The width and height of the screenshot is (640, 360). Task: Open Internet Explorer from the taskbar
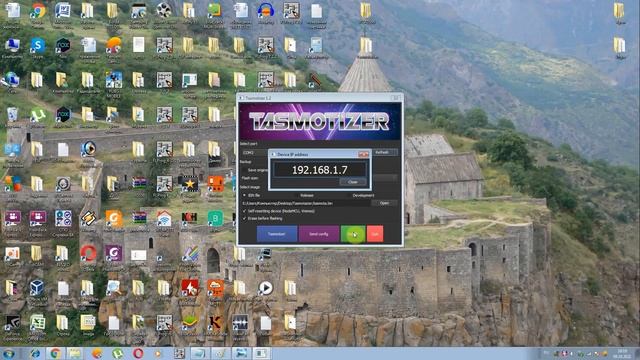click(35, 353)
